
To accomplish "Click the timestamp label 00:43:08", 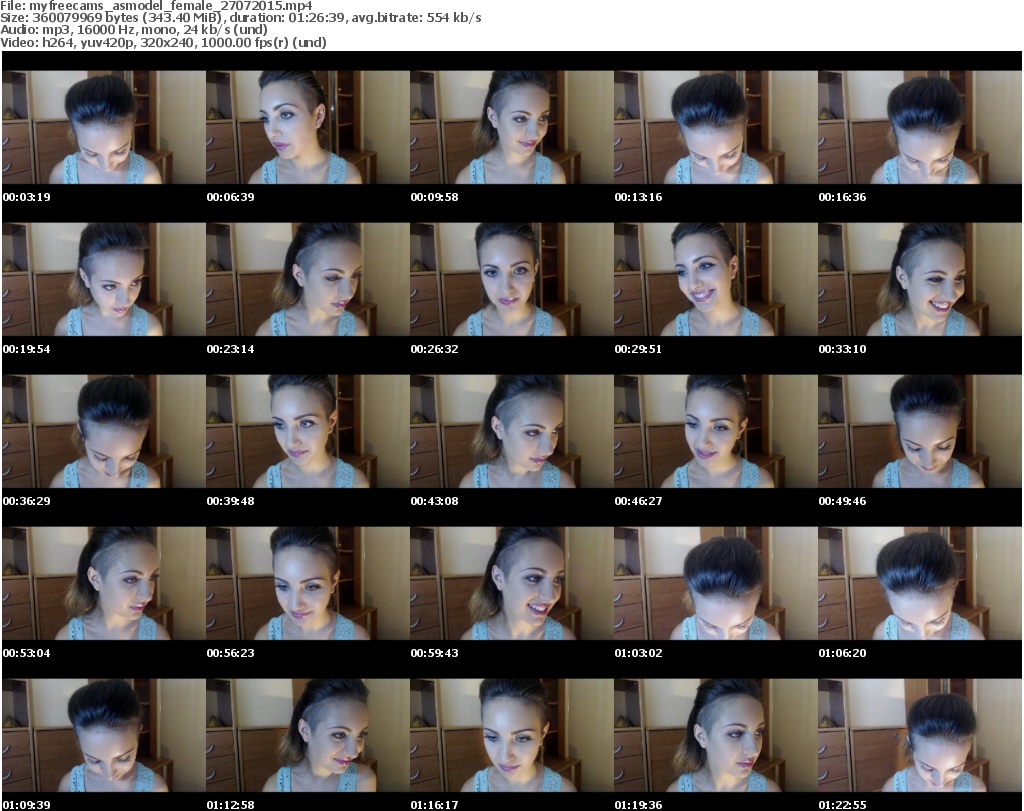I will (434, 501).
